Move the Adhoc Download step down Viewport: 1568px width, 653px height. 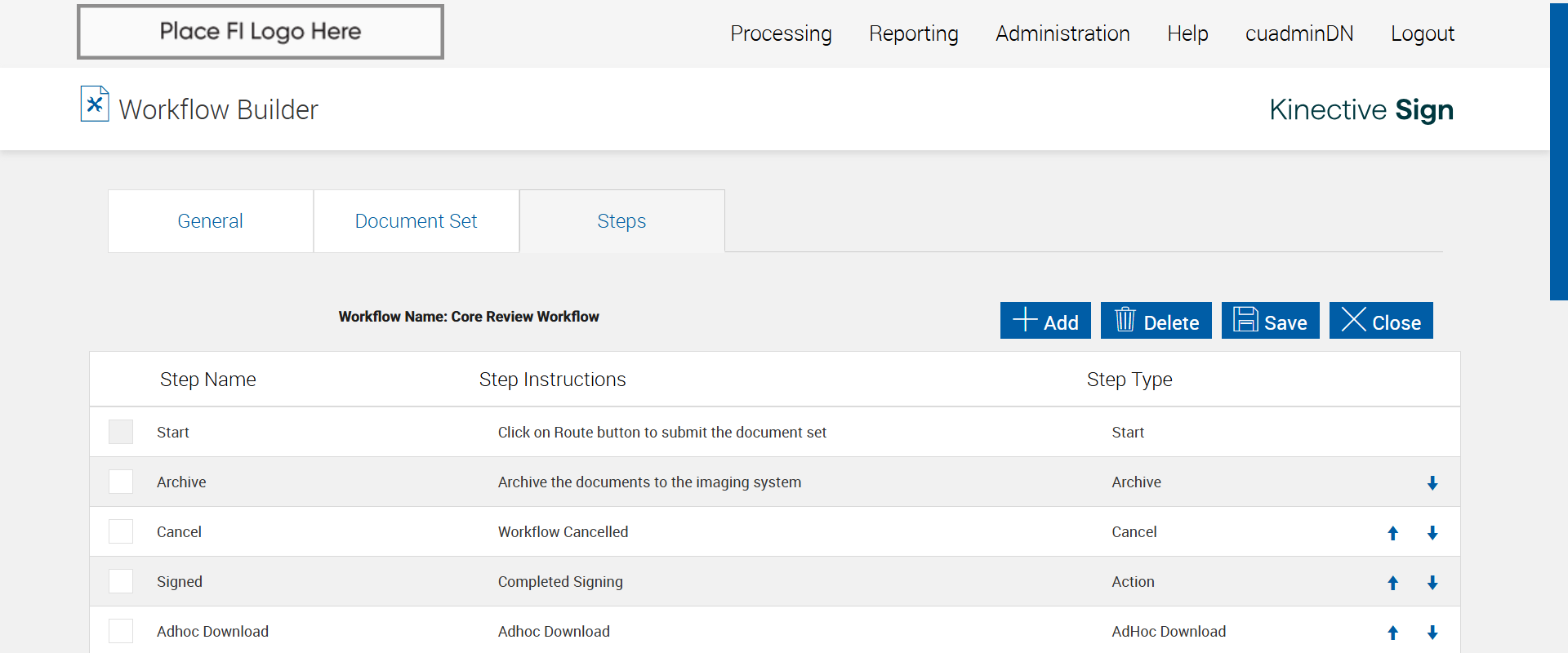click(x=1432, y=633)
